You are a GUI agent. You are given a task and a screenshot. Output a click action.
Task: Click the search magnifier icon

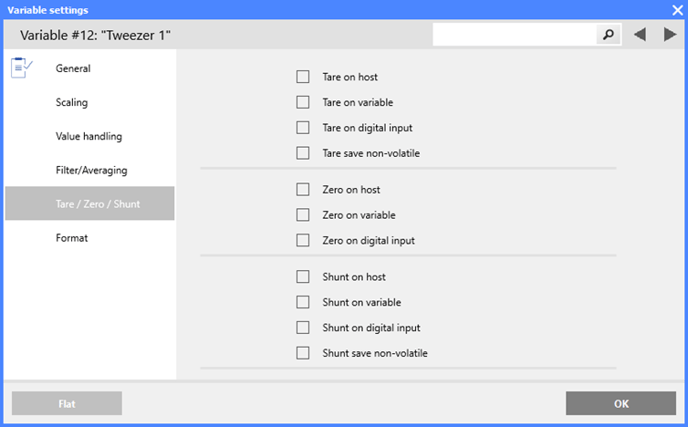(608, 34)
